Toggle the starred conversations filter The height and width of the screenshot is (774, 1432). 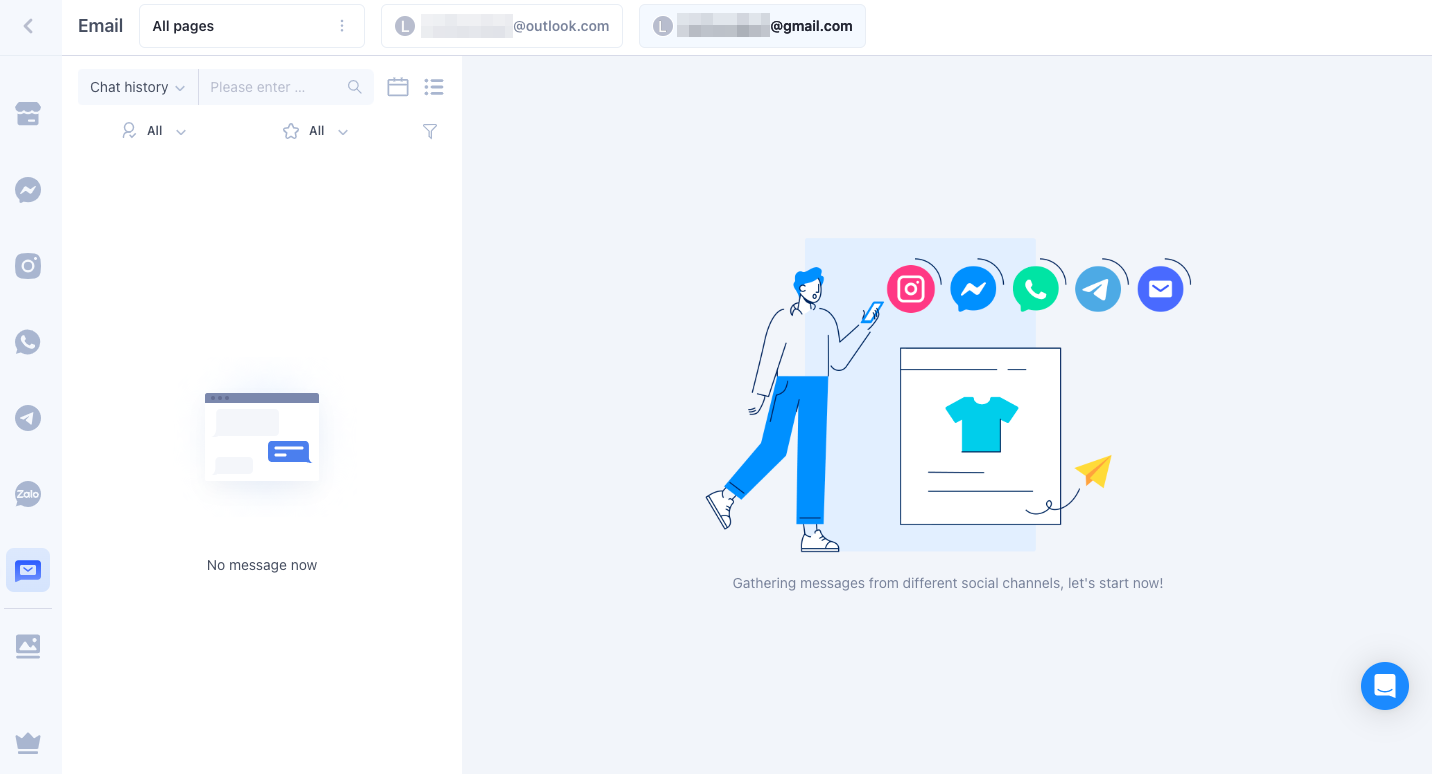pyautogui.click(x=315, y=131)
